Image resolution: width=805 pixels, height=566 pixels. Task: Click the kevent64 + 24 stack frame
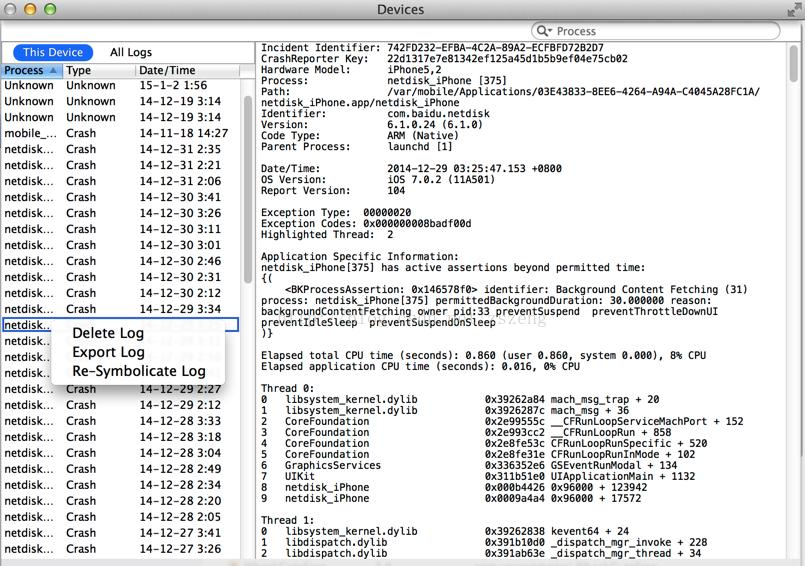click(x=445, y=531)
